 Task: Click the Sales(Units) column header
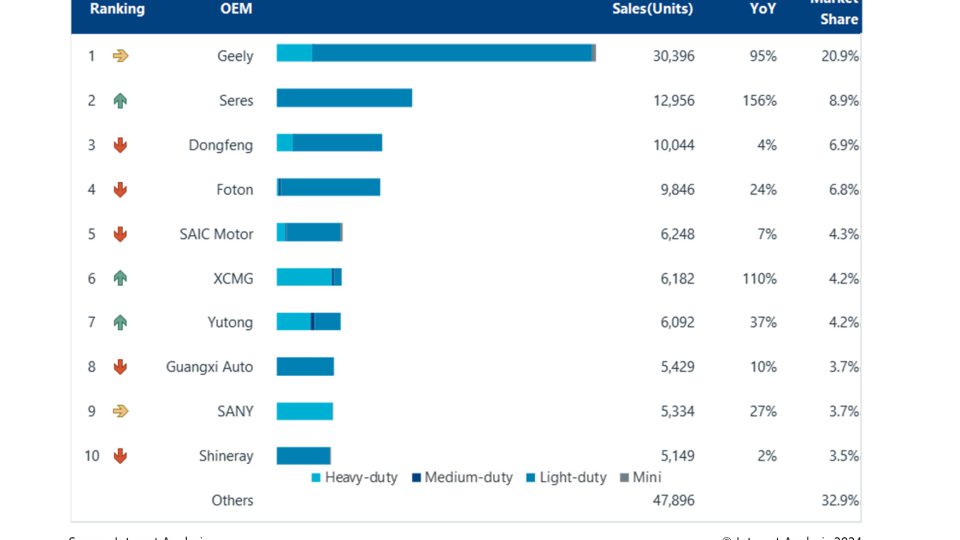(x=653, y=9)
